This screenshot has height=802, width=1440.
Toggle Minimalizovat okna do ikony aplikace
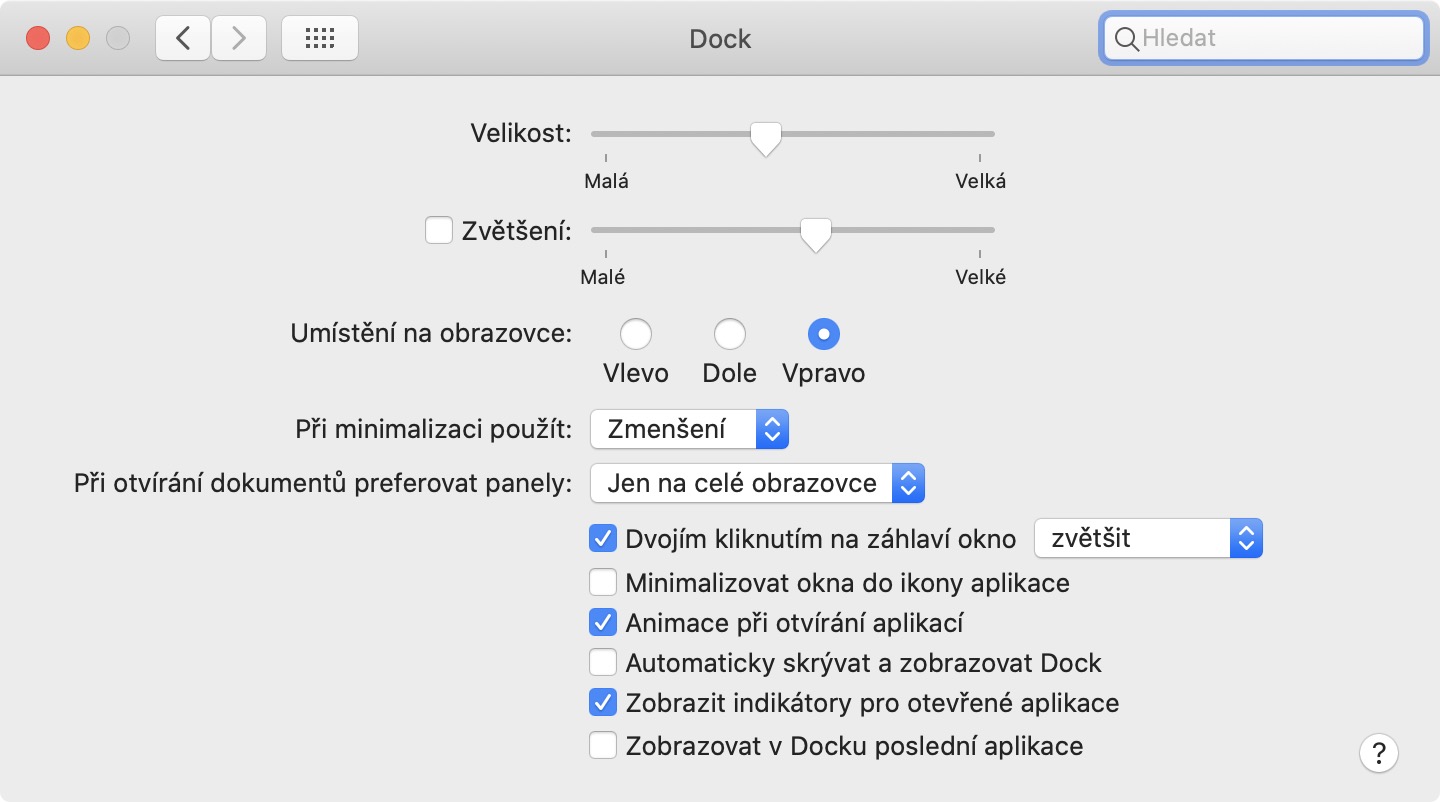coord(603,582)
